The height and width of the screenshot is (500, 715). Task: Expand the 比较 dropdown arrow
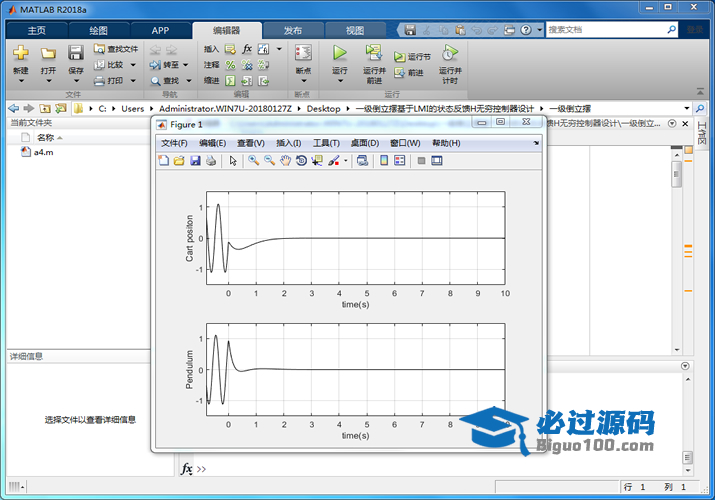[133, 65]
